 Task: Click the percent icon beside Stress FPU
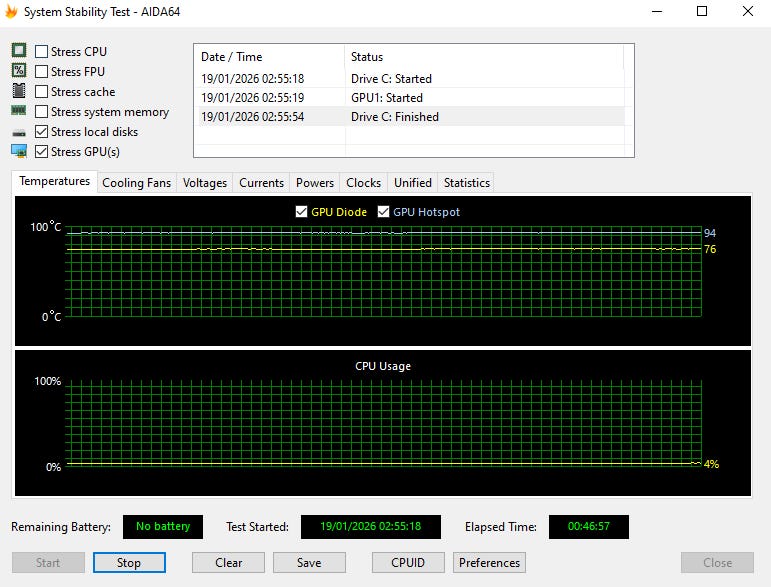[x=19, y=70]
